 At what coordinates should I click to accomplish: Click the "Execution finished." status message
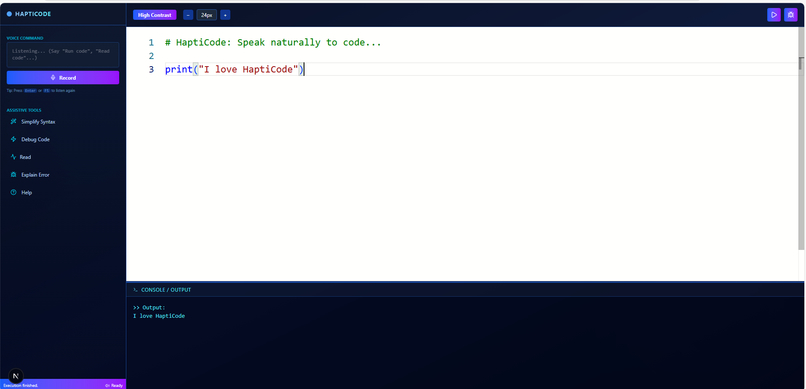[x=21, y=385]
